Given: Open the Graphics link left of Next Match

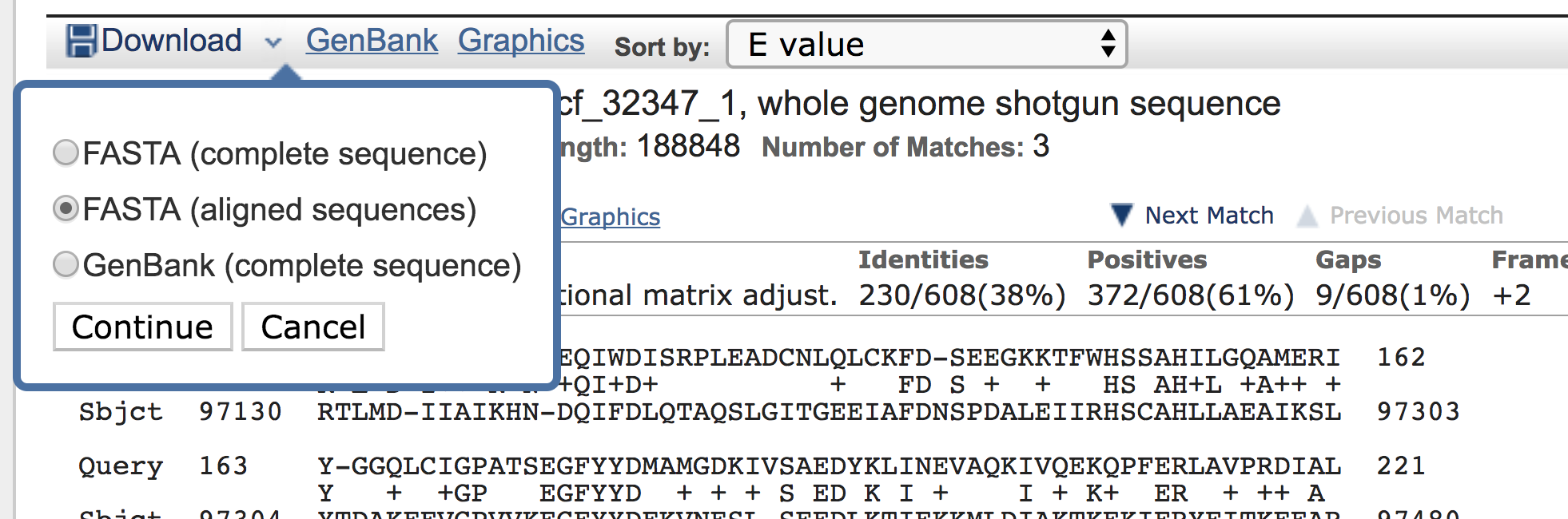Looking at the screenshot, I should pos(611,217).
